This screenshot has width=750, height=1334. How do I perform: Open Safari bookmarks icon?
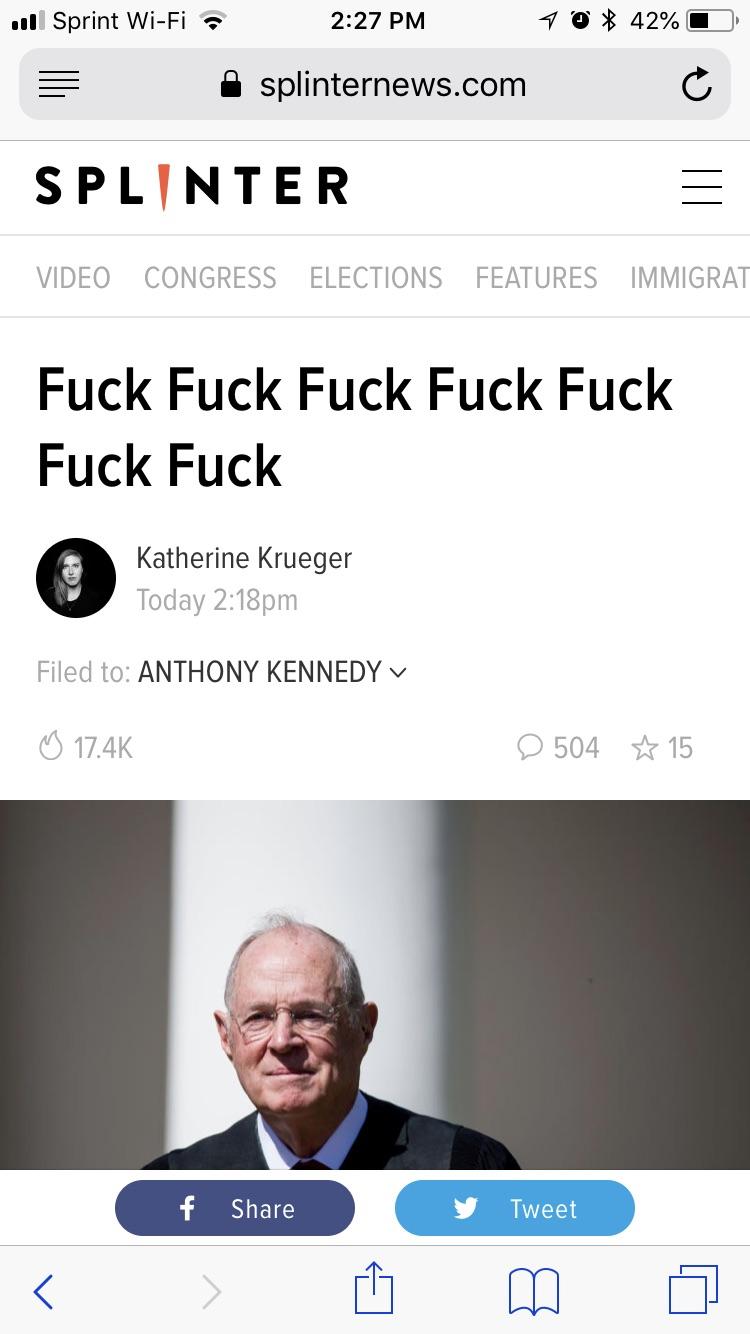point(533,1291)
